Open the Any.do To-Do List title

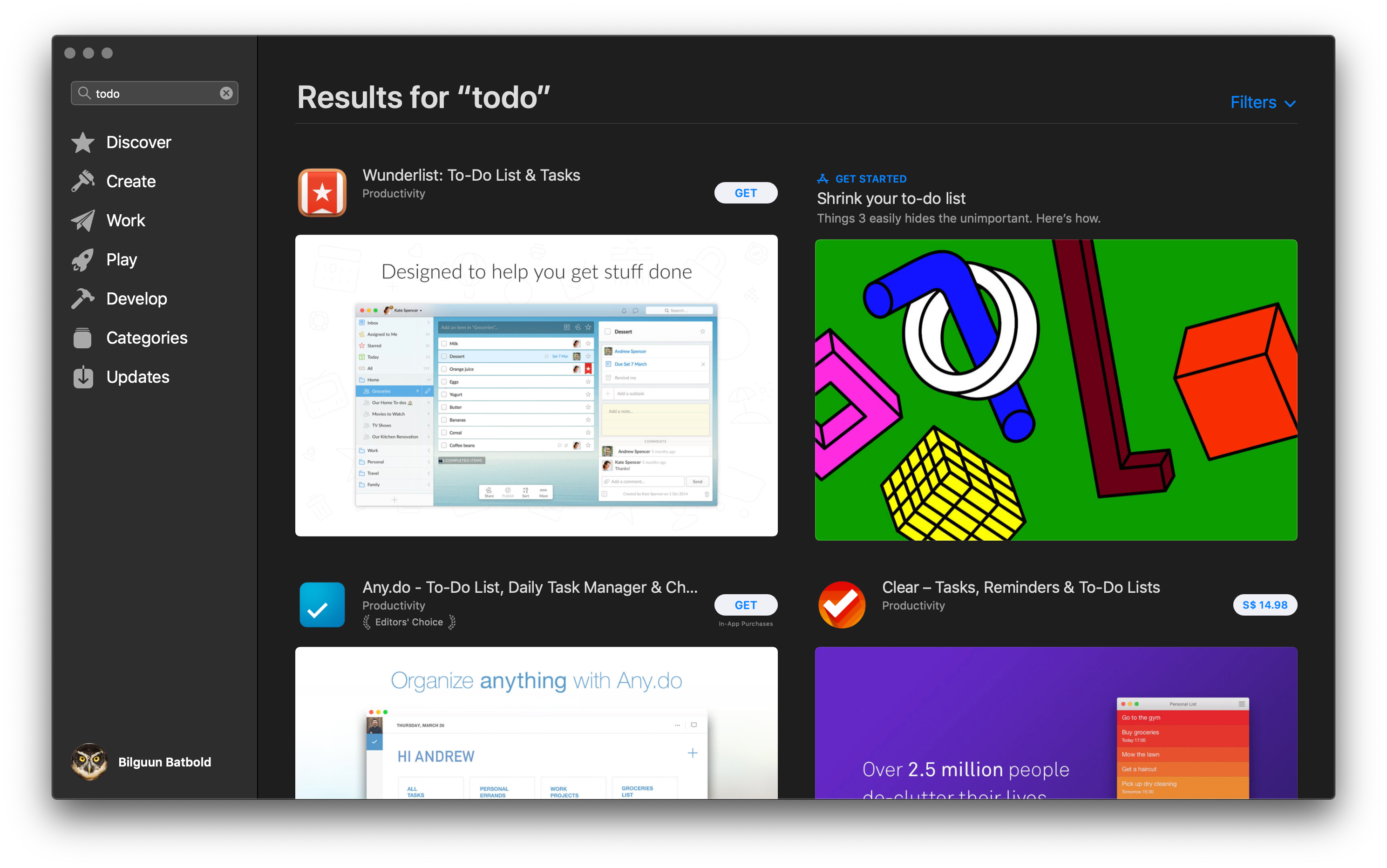point(530,587)
